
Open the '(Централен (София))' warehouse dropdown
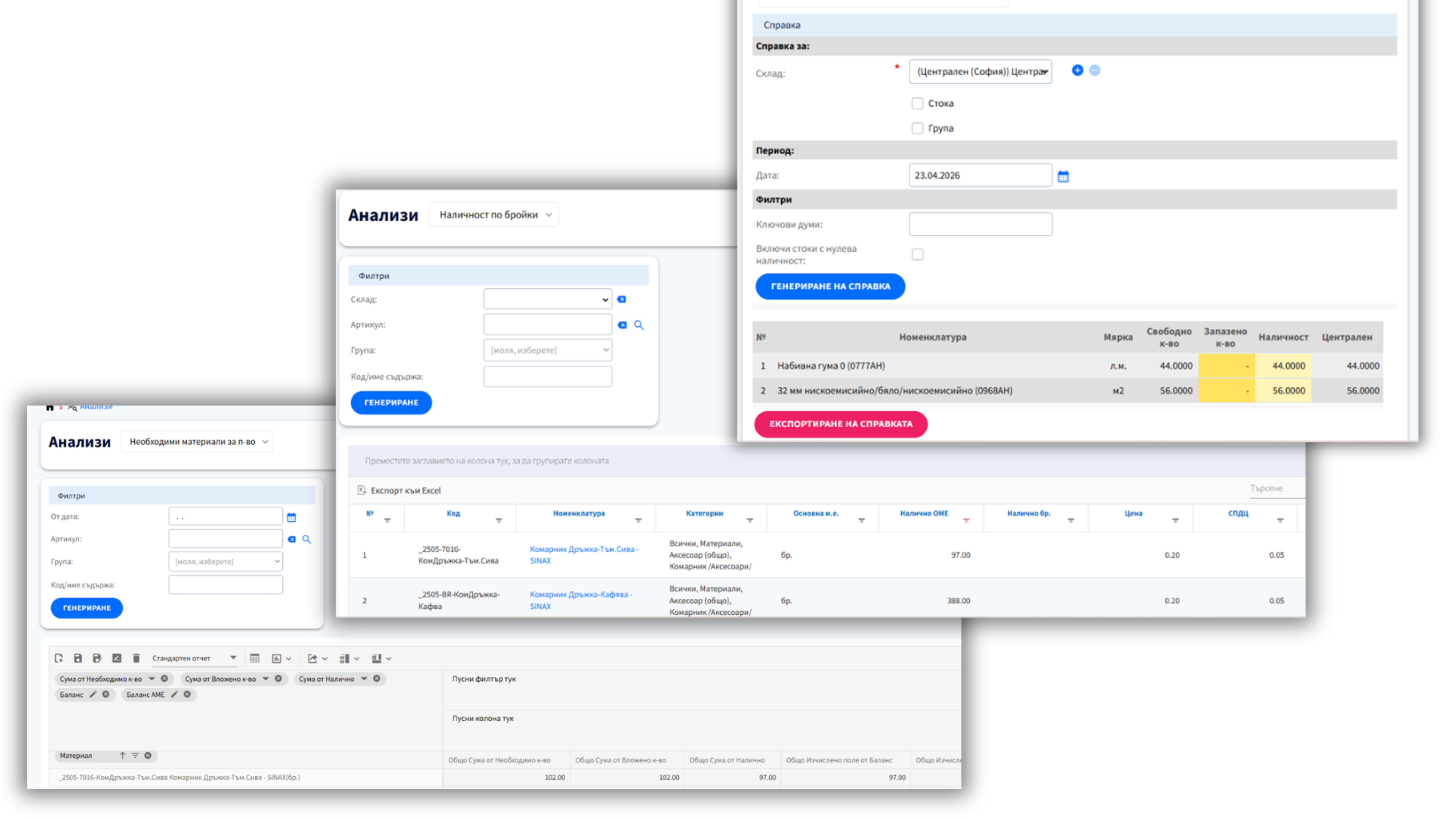(980, 72)
